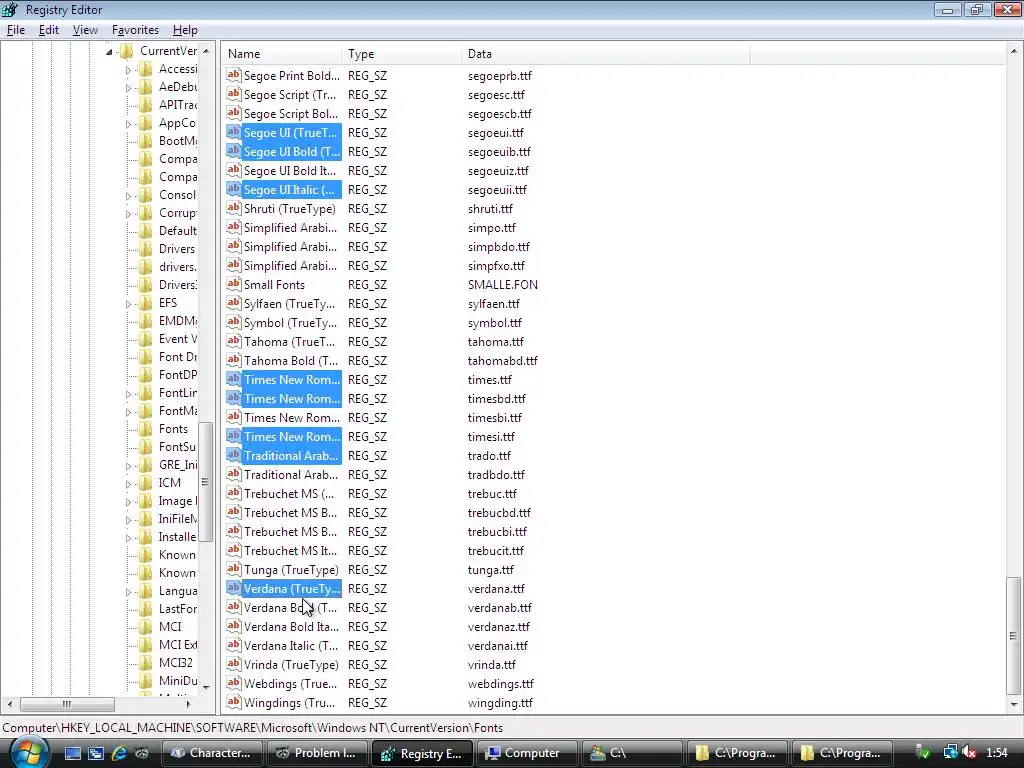Click the Verdana Italic value icon

coord(234,645)
